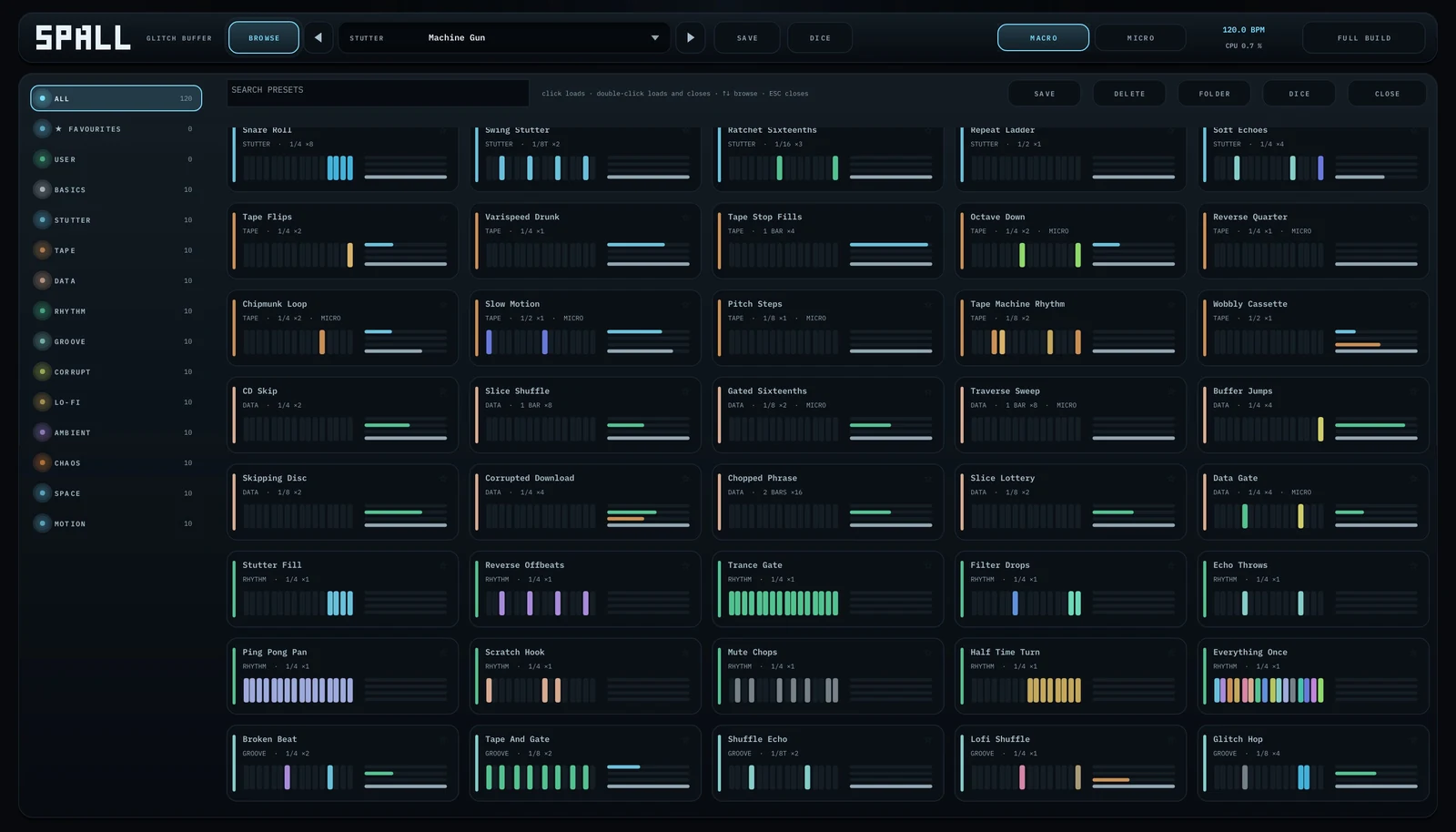Select the ALL presets category
The height and width of the screenshot is (832, 1456).
point(116,98)
